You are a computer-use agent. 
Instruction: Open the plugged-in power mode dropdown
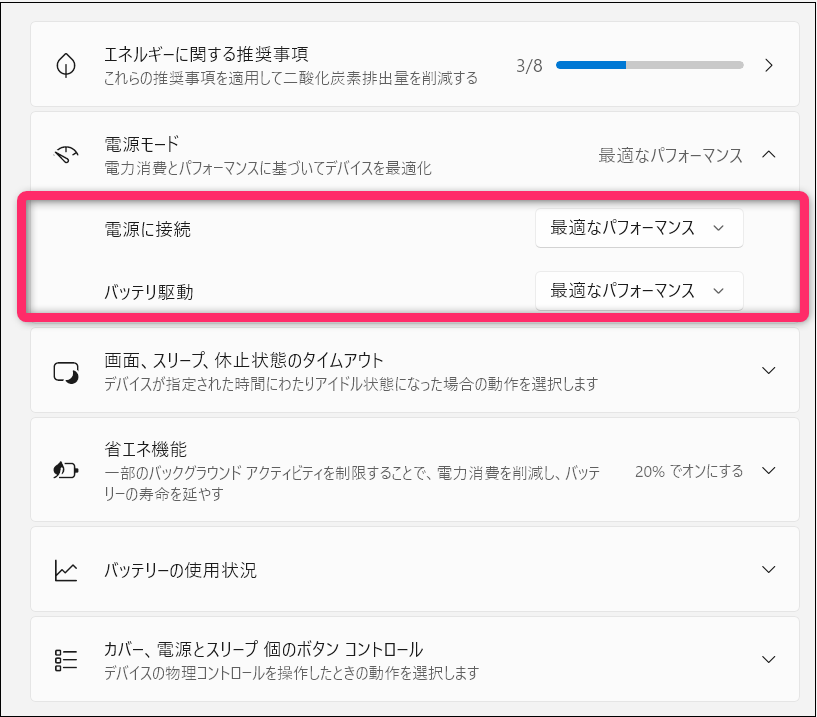pos(639,228)
